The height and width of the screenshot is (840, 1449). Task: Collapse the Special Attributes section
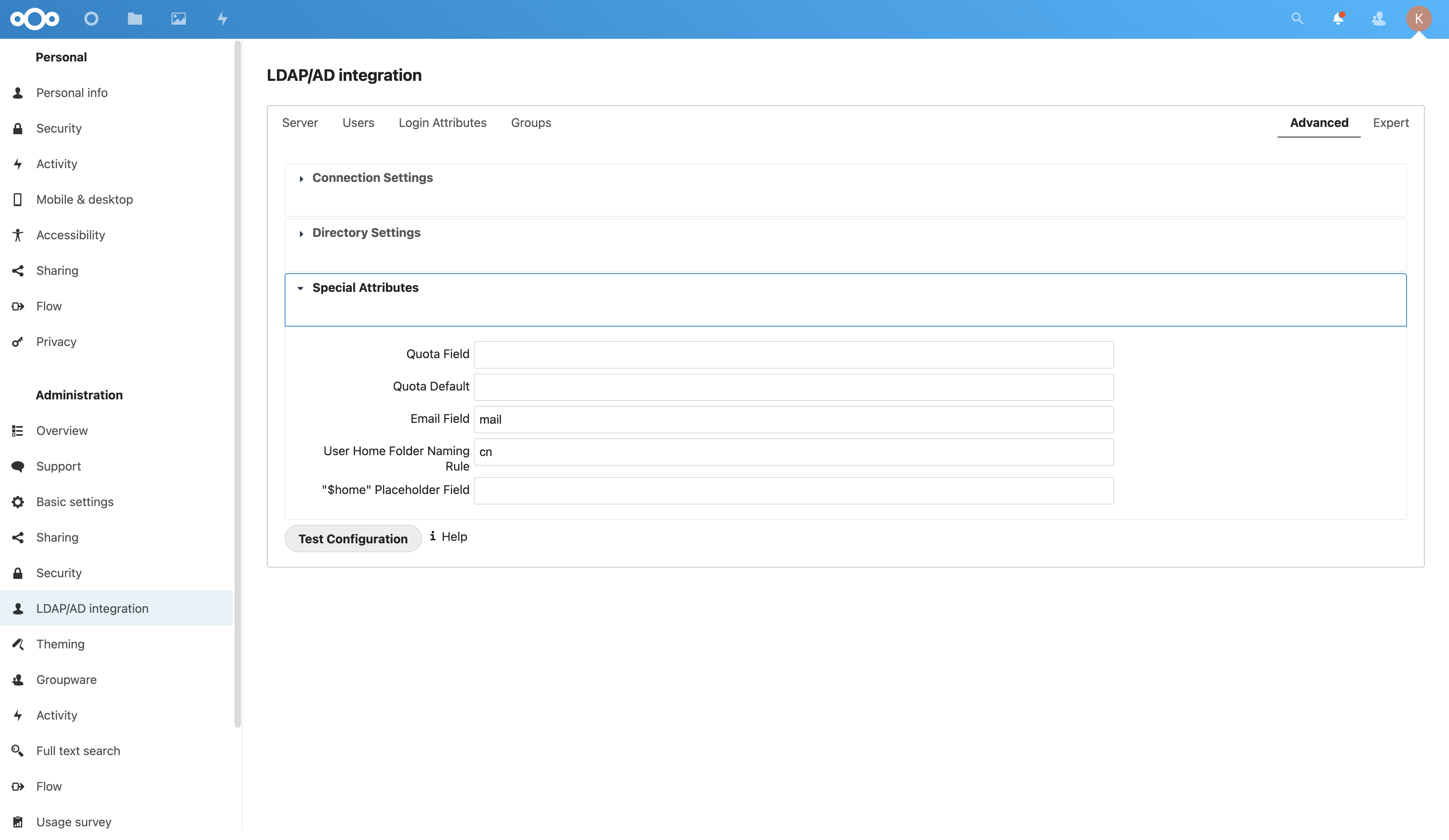pyautogui.click(x=365, y=287)
